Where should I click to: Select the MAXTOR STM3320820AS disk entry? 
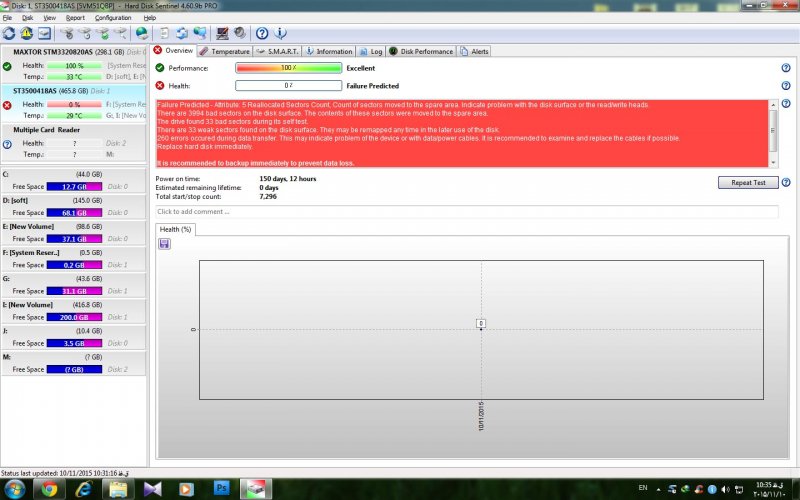tap(73, 64)
